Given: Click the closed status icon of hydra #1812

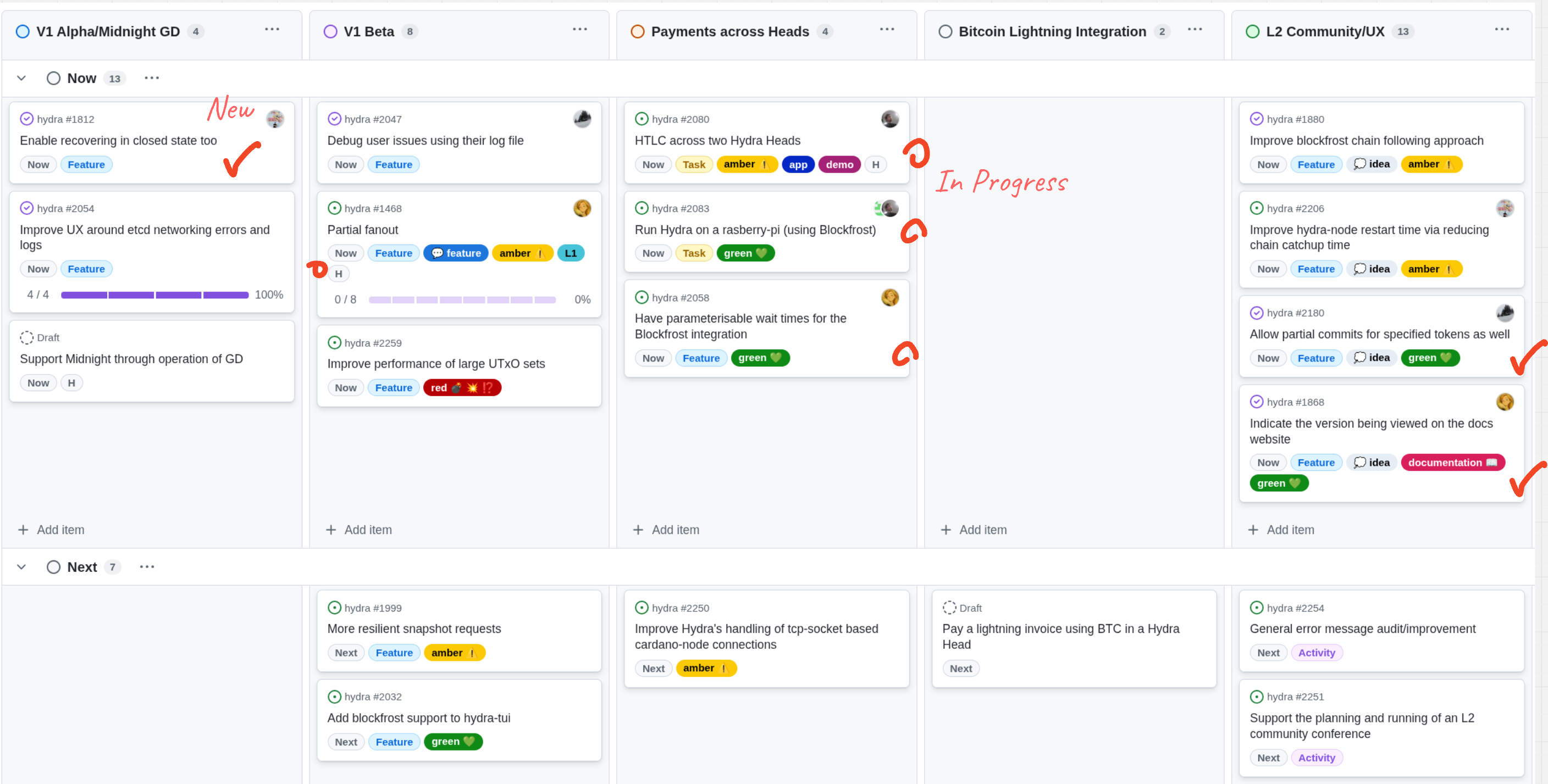Looking at the screenshot, I should pos(26,119).
